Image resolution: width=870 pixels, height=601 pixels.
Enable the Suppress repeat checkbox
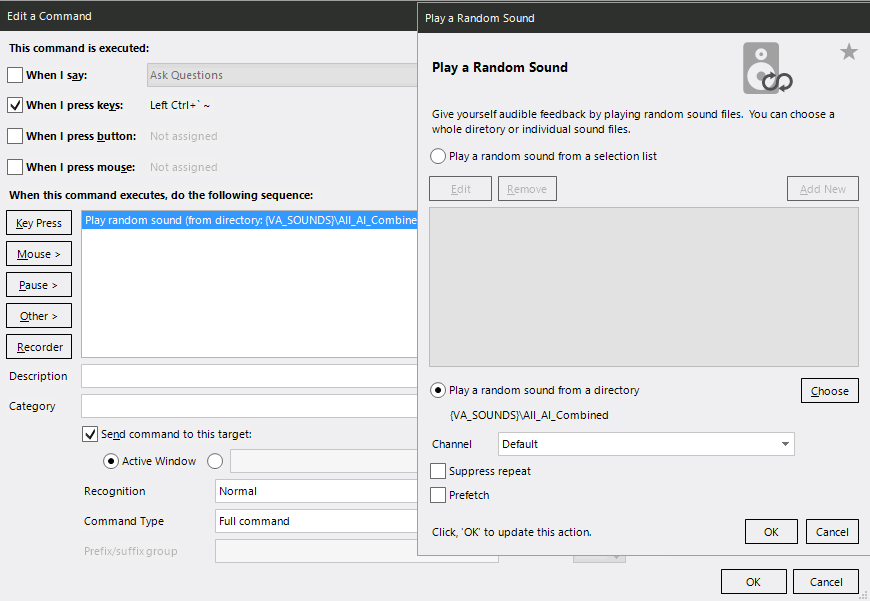tap(438, 471)
